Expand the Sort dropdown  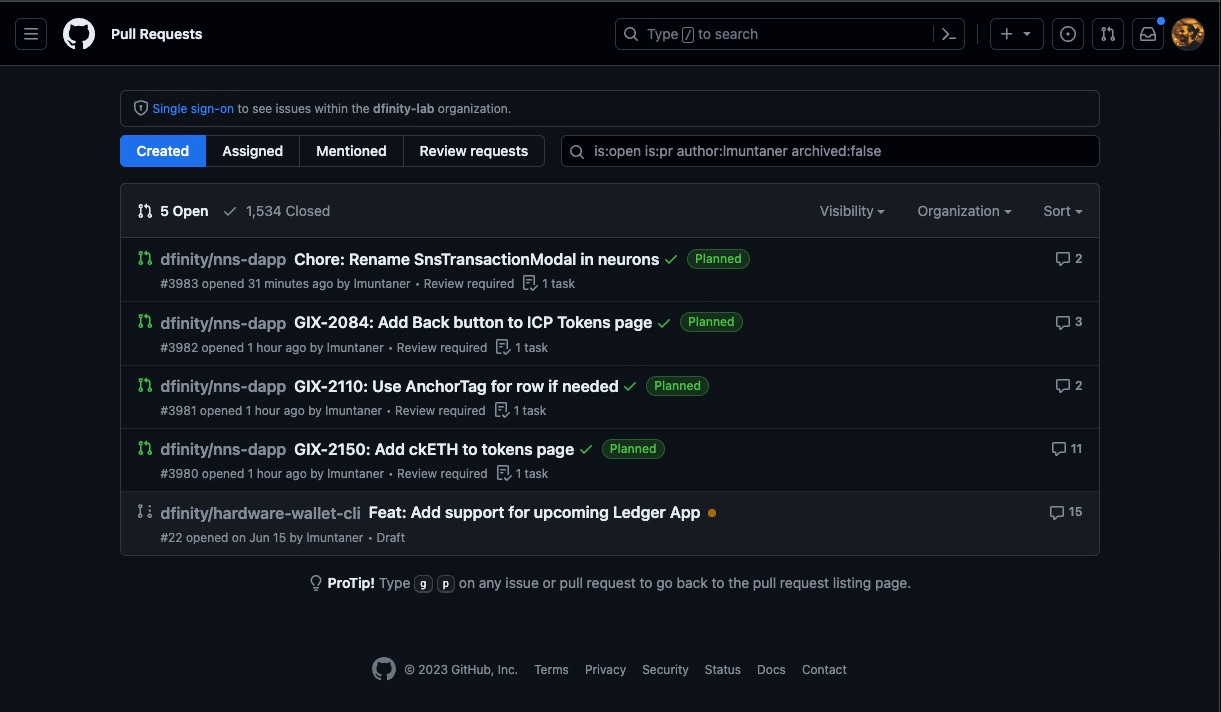(x=1063, y=211)
